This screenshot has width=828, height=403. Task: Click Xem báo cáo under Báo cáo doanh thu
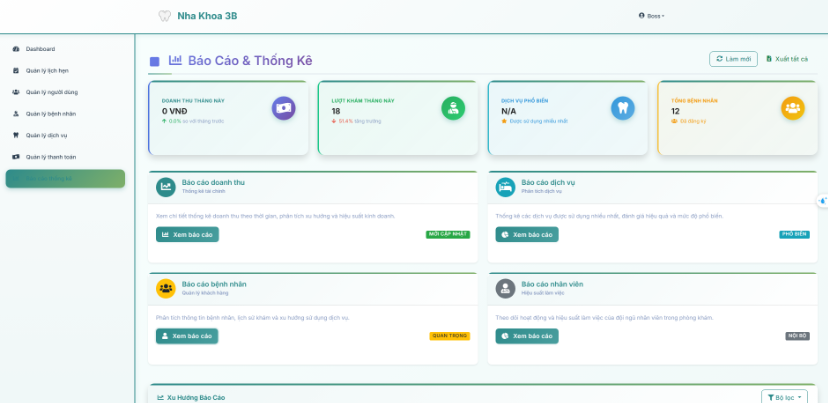pos(187,235)
